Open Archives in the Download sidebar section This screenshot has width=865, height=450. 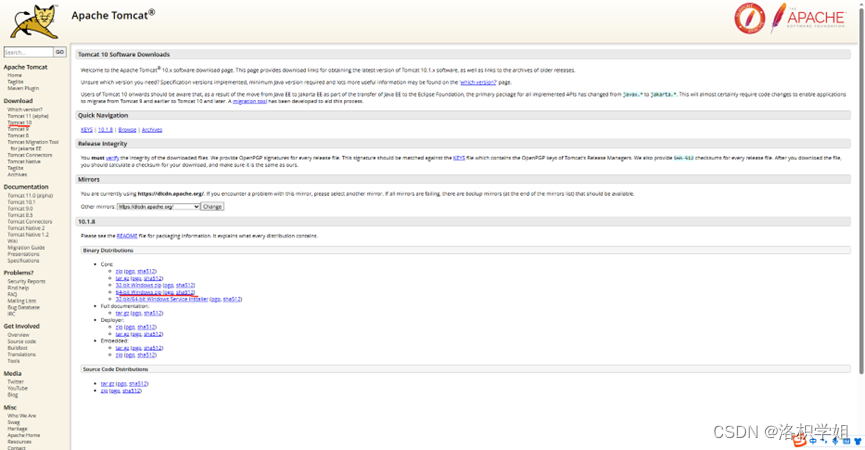[17, 175]
